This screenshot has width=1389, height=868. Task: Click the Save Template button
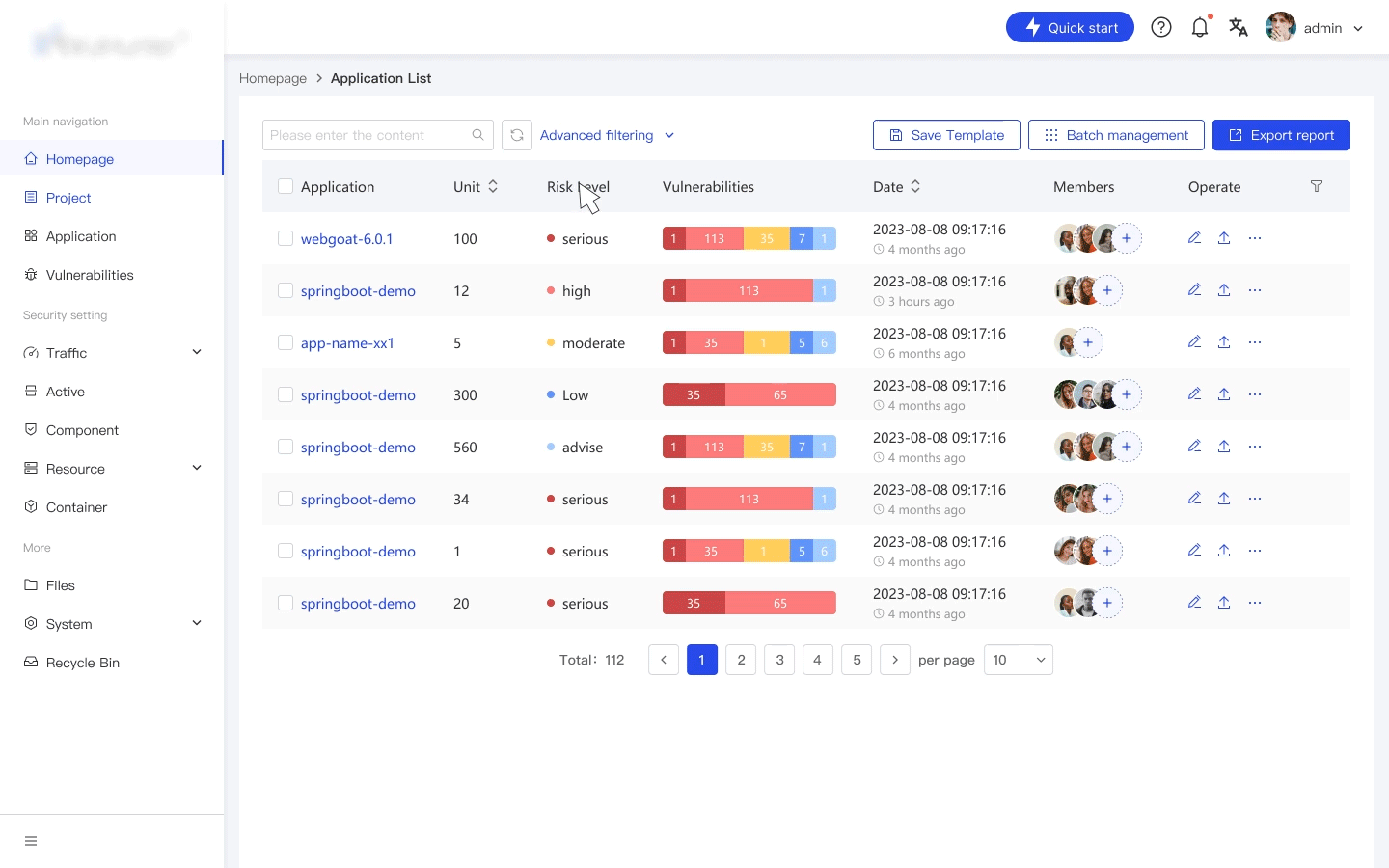[x=946, y=135]
